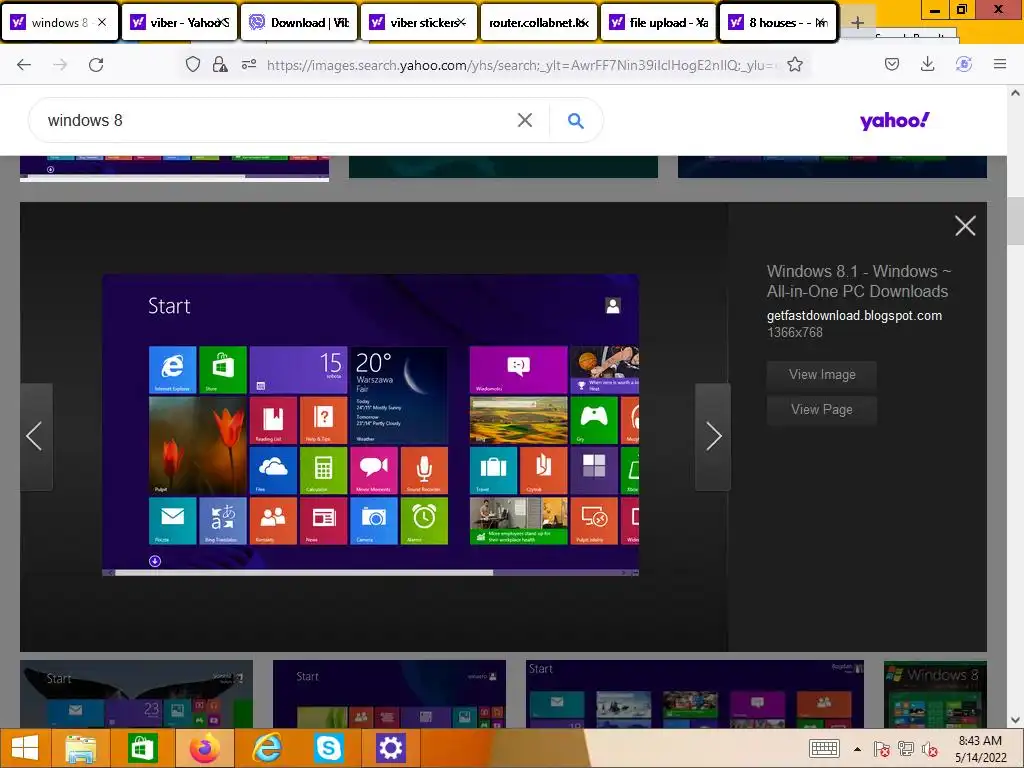Open the wide Start screen thumbnail with photo tiles

coord(695,694)
